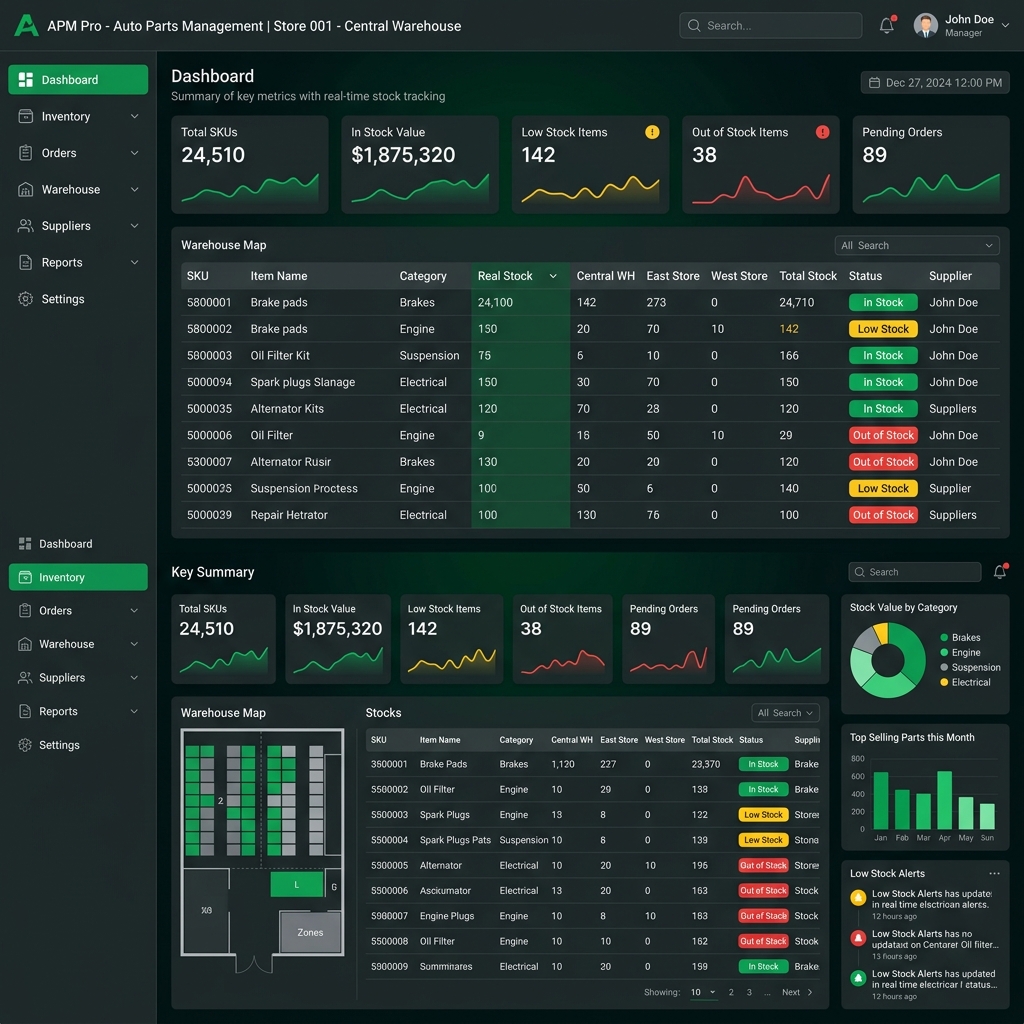Open the user account dropdown chevron
1024x1024 pixels.
click(1006, 25)
